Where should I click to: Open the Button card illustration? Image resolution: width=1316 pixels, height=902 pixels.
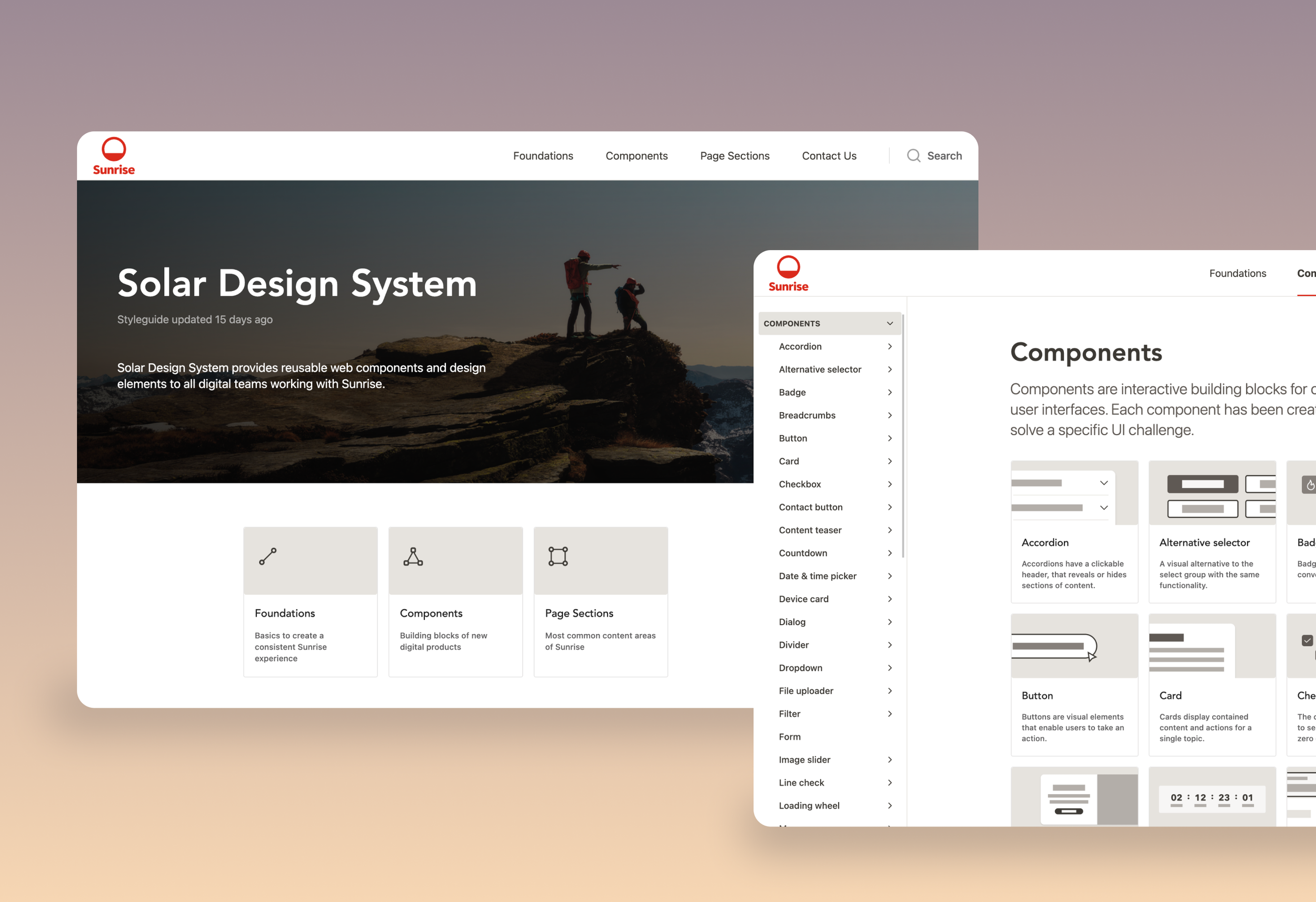point(1074,646)
